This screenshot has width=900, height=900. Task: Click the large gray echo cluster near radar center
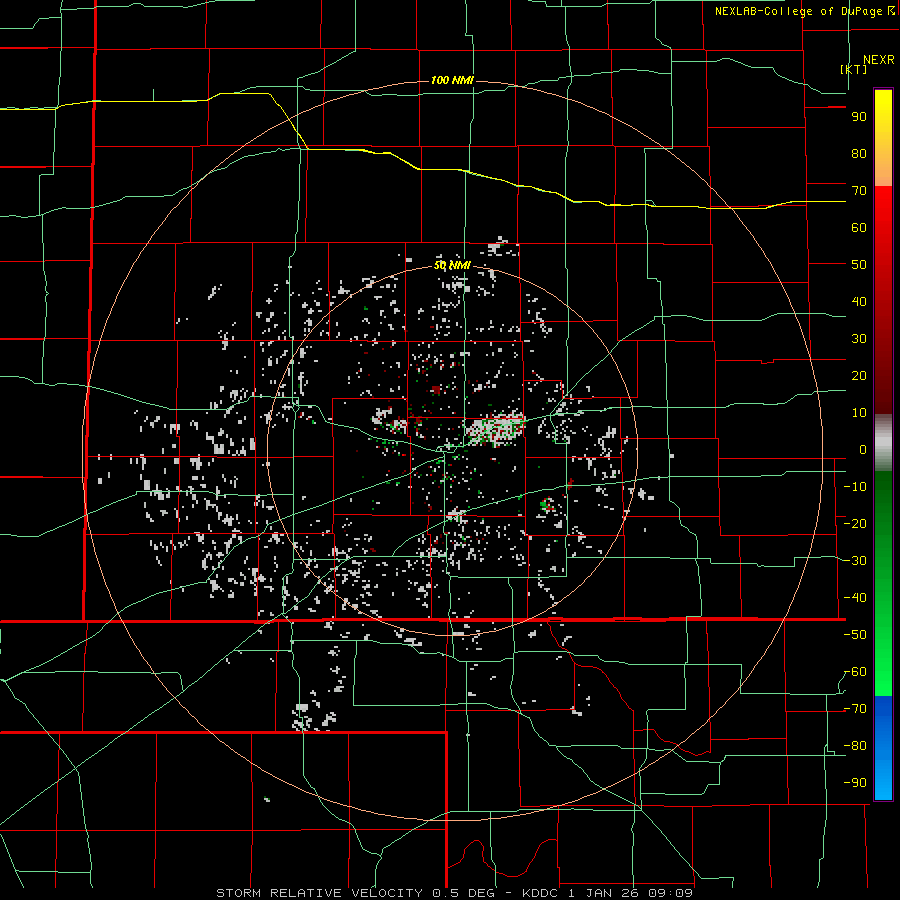(x=495, y=429)
